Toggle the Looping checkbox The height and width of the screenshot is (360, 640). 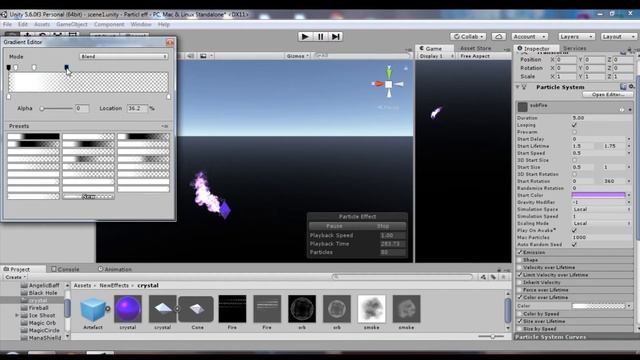coord(574,125)
